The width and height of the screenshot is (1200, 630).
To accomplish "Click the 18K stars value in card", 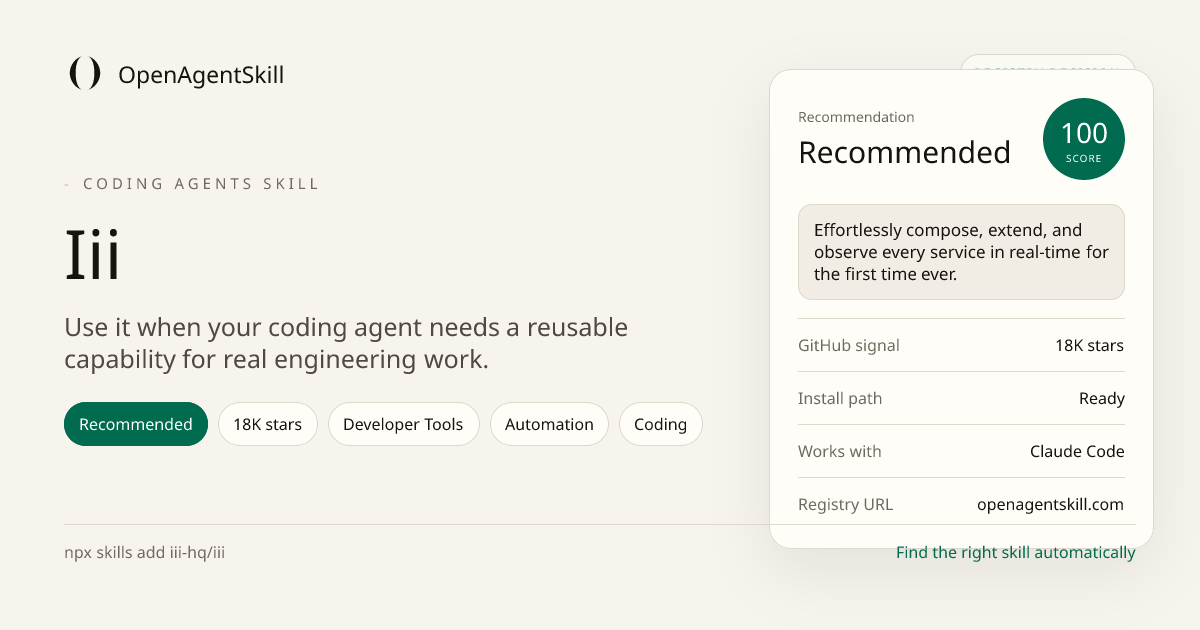I will 1089,345.
